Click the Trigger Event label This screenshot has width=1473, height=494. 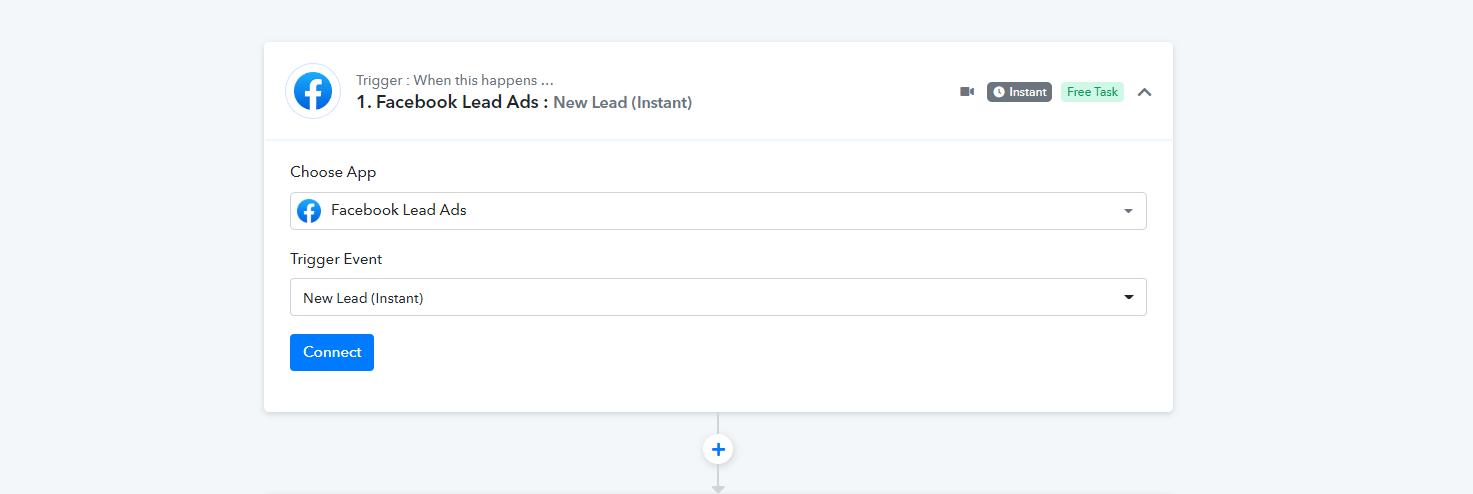click(336, 259)
